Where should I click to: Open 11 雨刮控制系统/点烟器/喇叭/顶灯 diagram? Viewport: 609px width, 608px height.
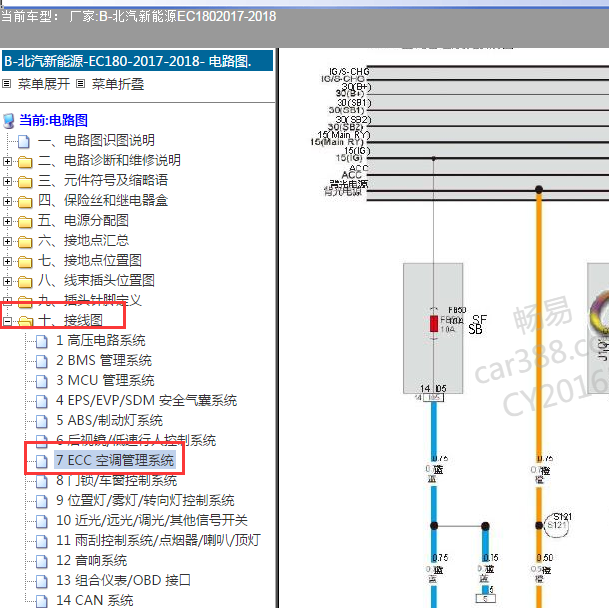pyautogui.click(x=158, y=540)
